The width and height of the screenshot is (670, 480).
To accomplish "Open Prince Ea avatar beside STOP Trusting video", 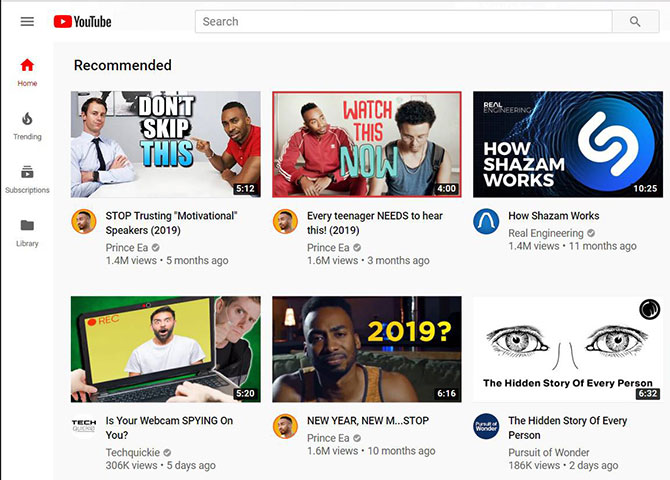I will pos(84,221).
